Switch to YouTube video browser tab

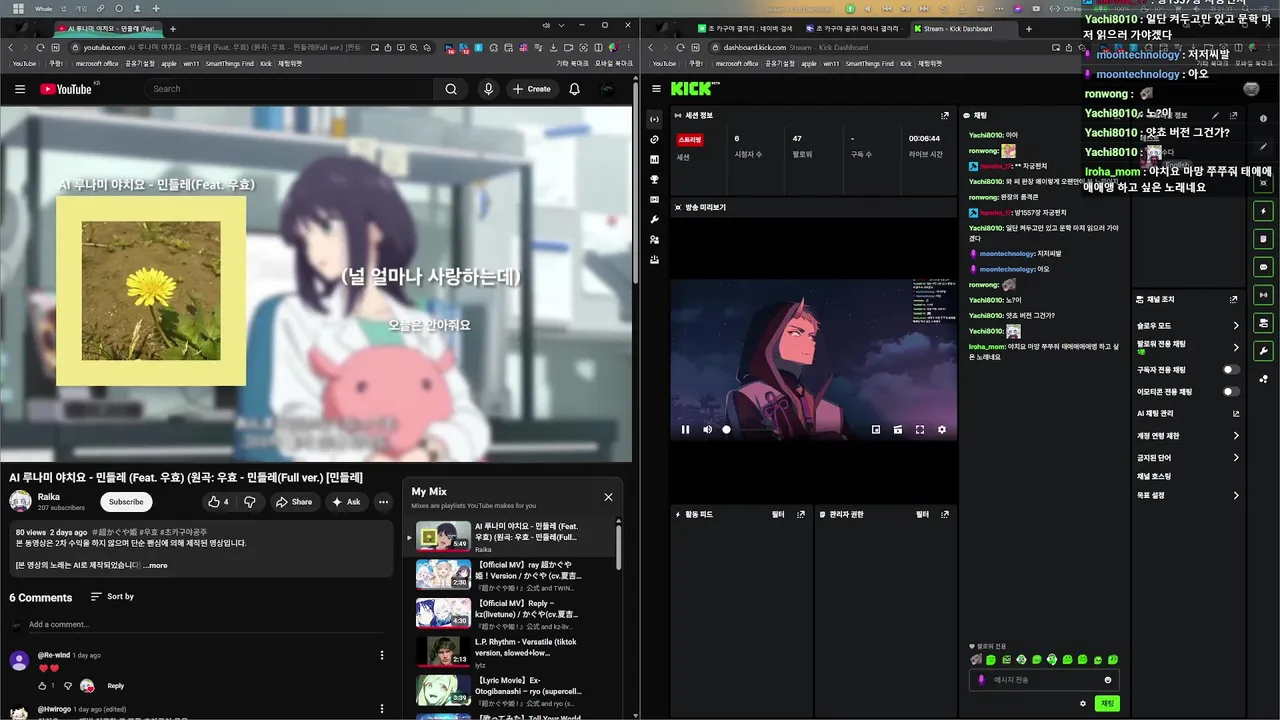pyautogui.click(x=106, y=29)
